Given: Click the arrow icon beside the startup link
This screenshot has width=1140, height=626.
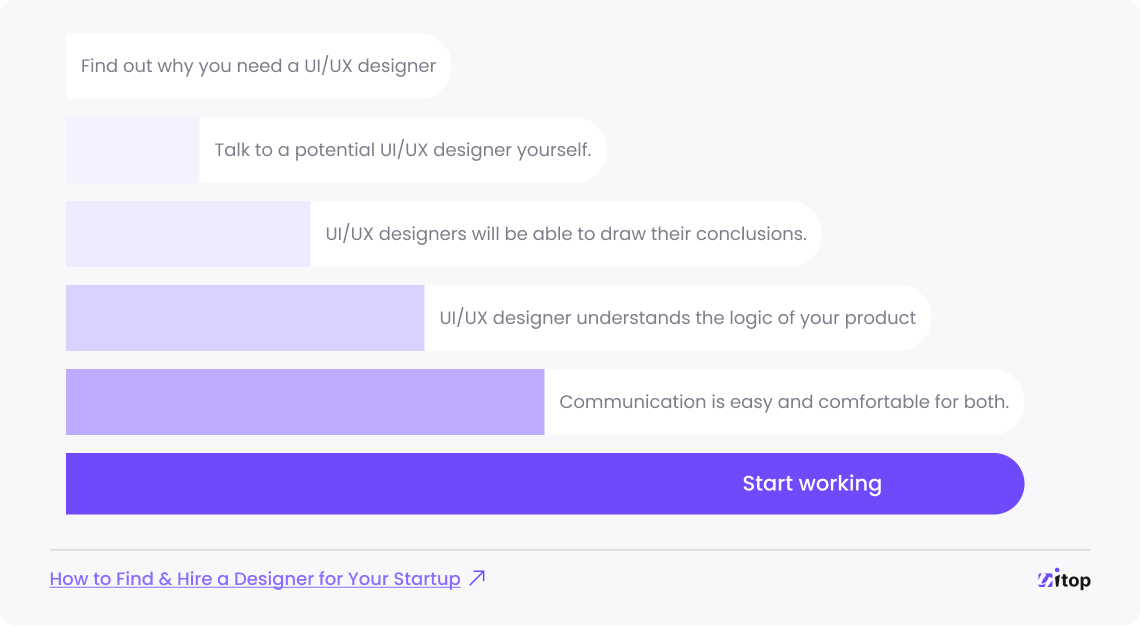Looking at the screenshot, I should click(x=478, y=578).
